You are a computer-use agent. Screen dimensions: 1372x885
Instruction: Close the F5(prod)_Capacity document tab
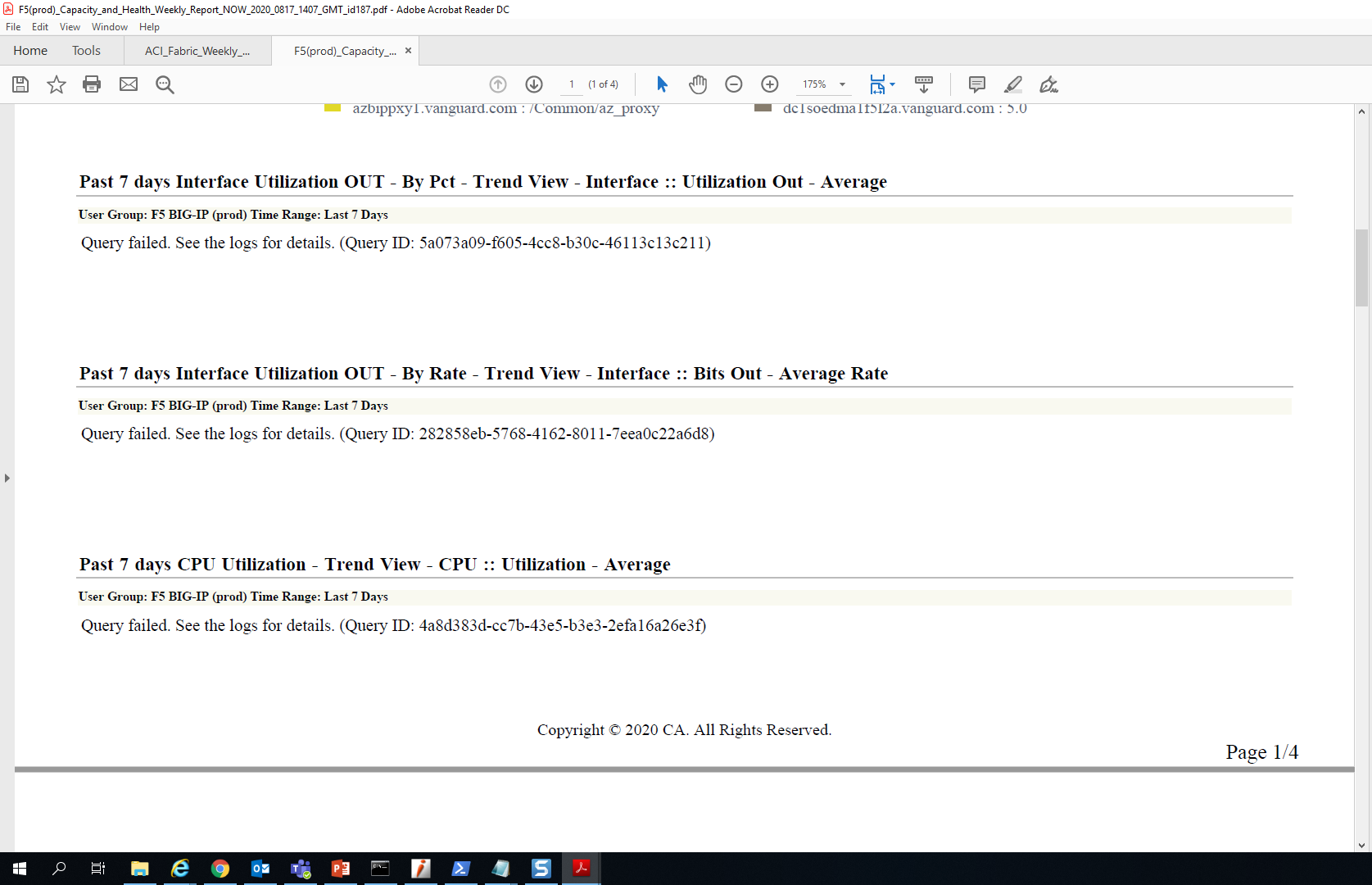pyautogui.click(x=408, y=50)
